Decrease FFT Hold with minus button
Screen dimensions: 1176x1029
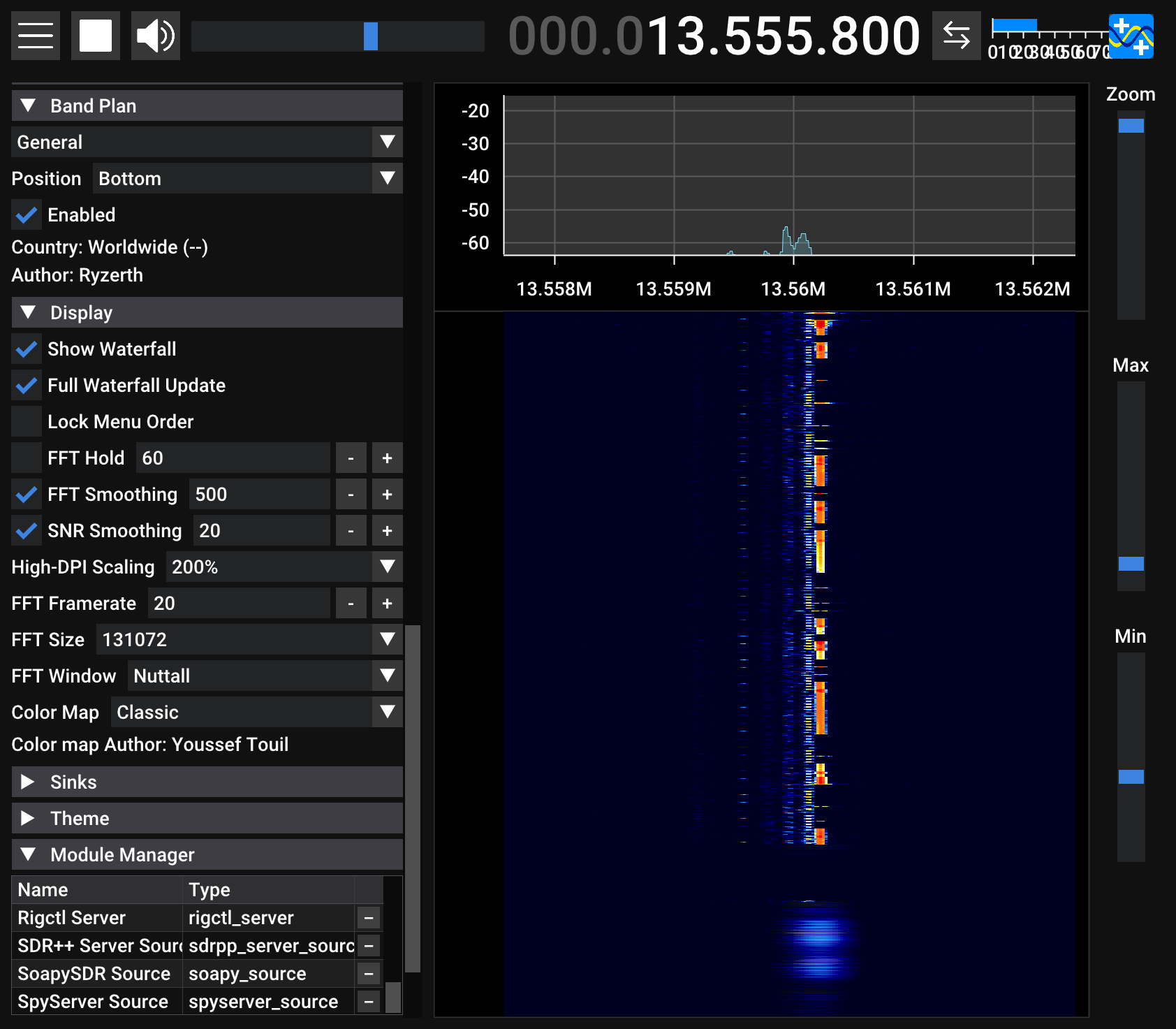pos(351,458)
